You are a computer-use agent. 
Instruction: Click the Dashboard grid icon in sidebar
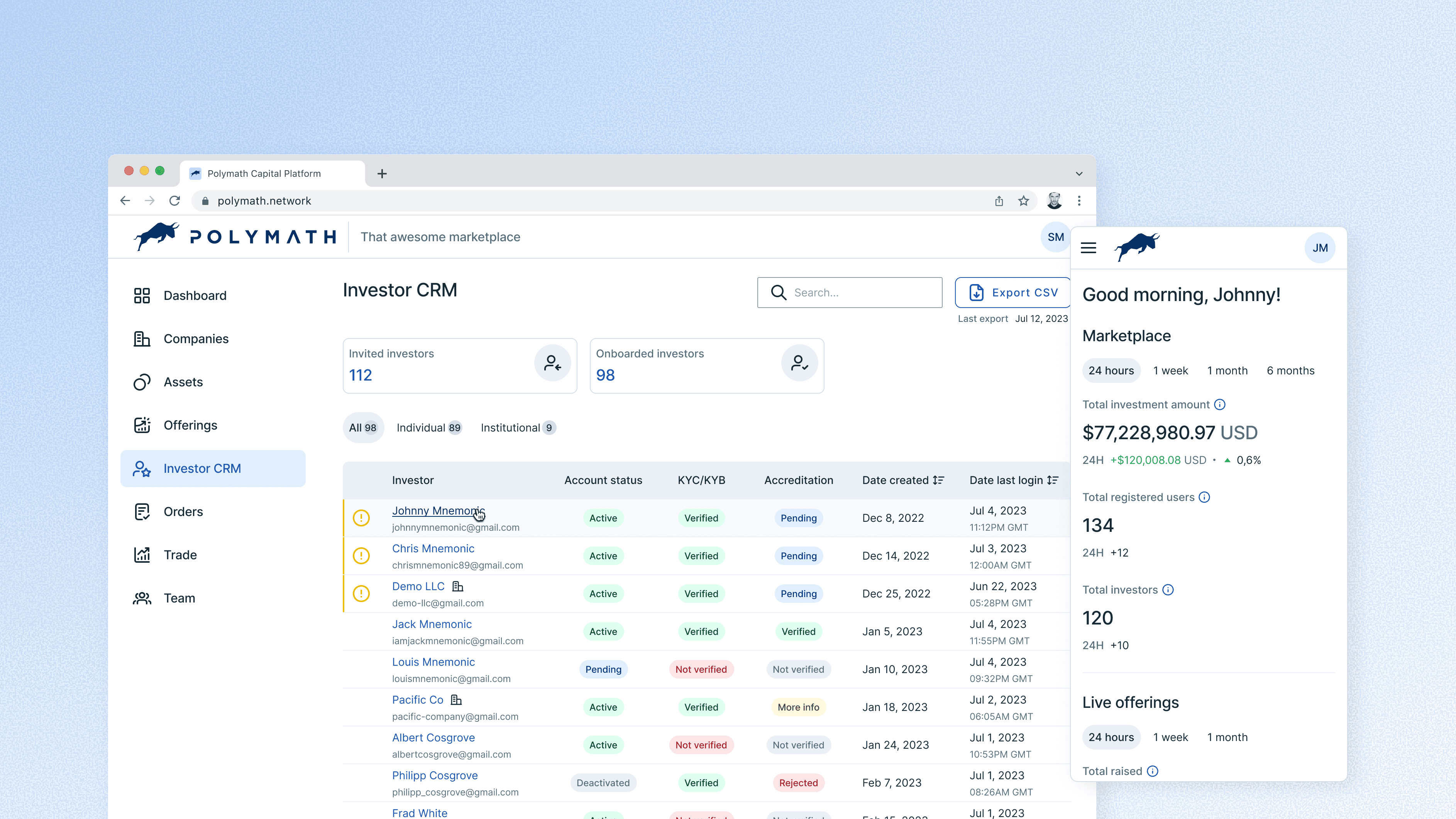pos(141,296)
